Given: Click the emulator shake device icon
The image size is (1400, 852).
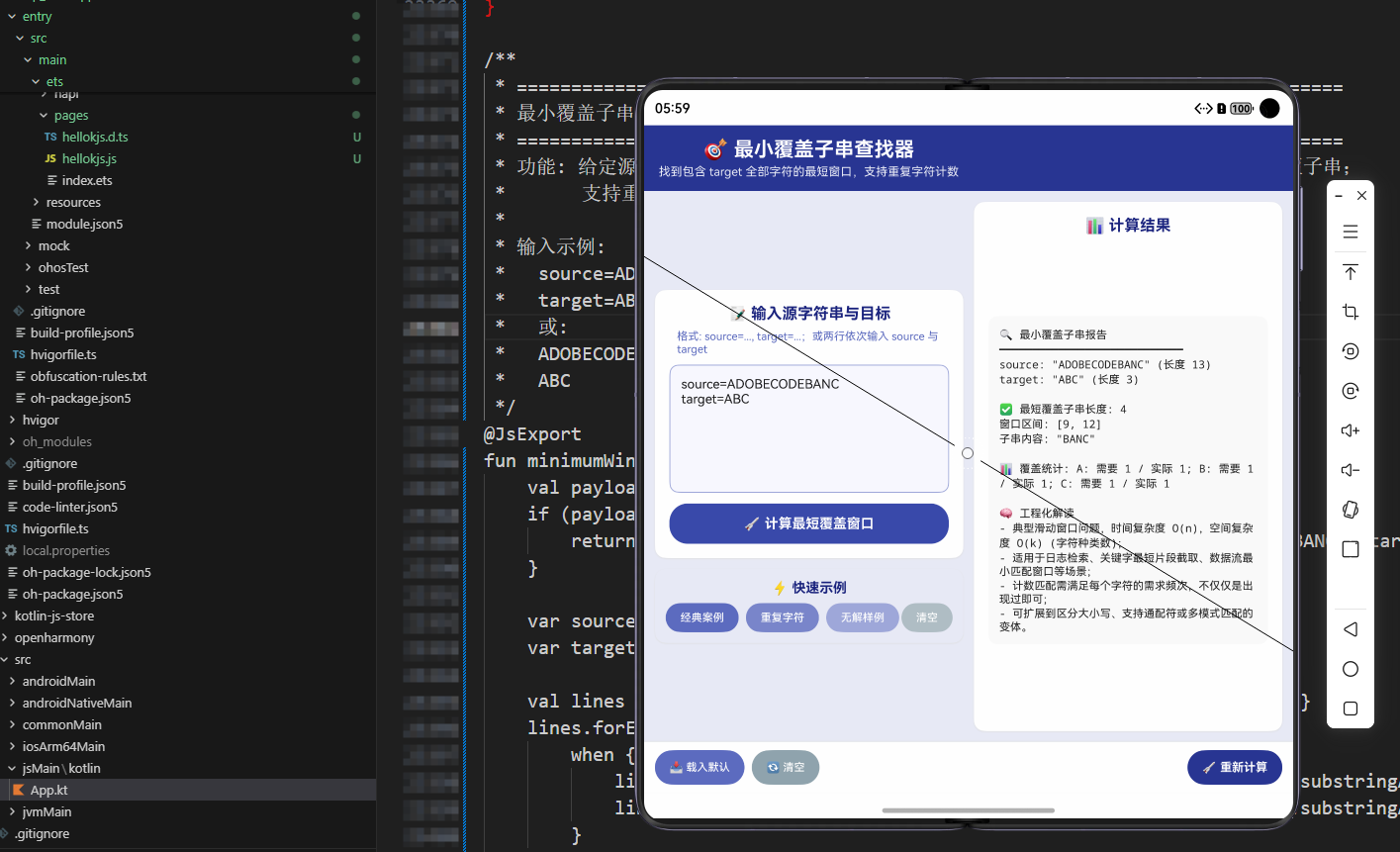Looking at the screenshot, I should click(1350, 510).
